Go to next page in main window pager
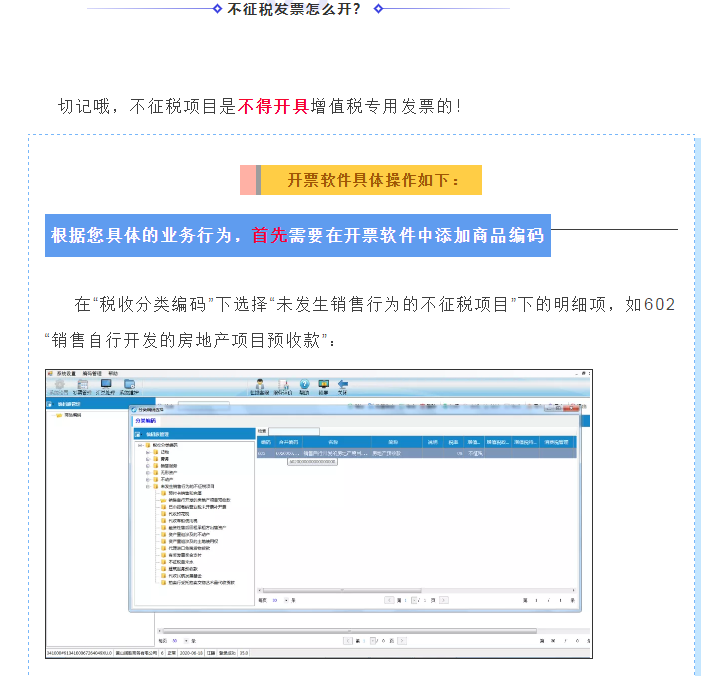The width and height of the screenshot is (728, 676). (x=402, y=641)
